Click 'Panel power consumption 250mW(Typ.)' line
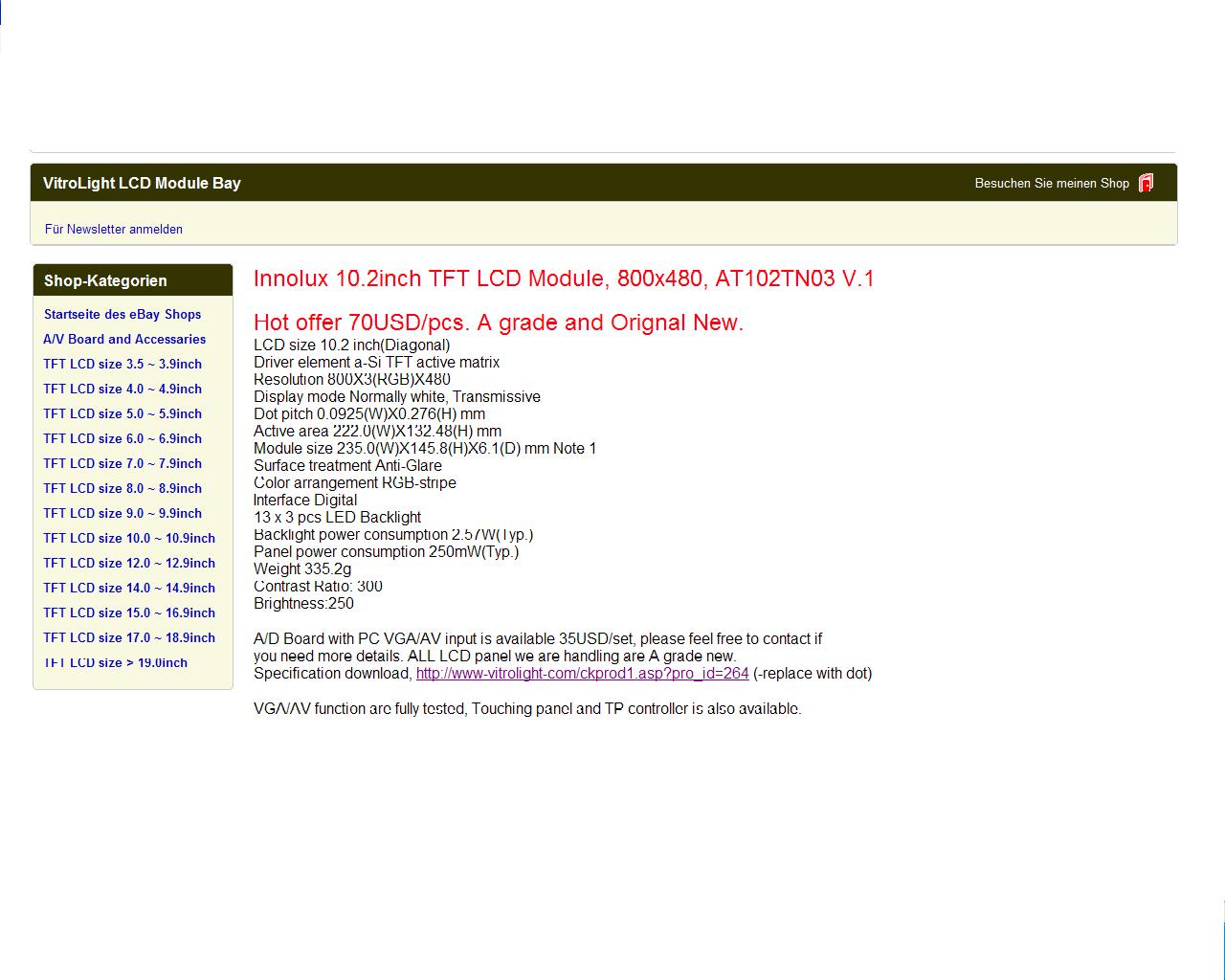This screenshot has height=980, width=1225. pyautogui.click(x=387, y=551)
